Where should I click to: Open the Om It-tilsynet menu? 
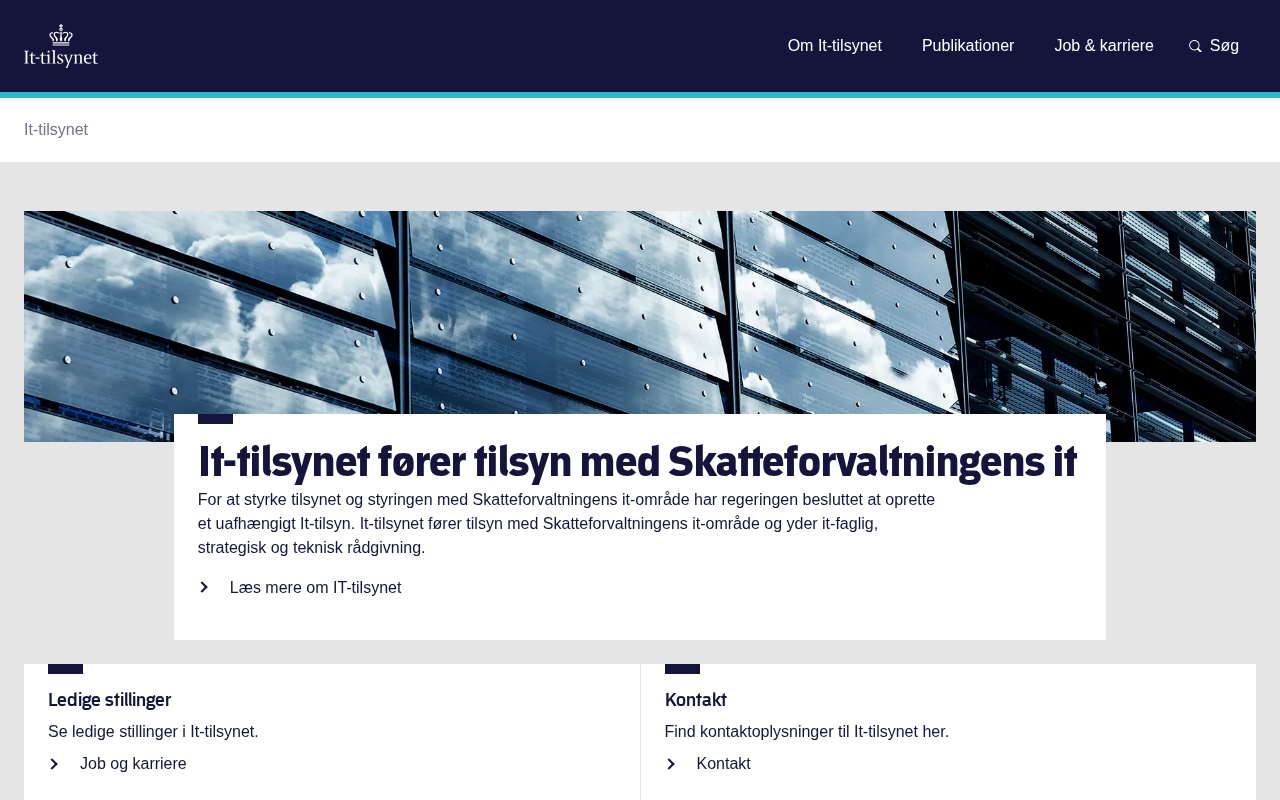(835, 46)
